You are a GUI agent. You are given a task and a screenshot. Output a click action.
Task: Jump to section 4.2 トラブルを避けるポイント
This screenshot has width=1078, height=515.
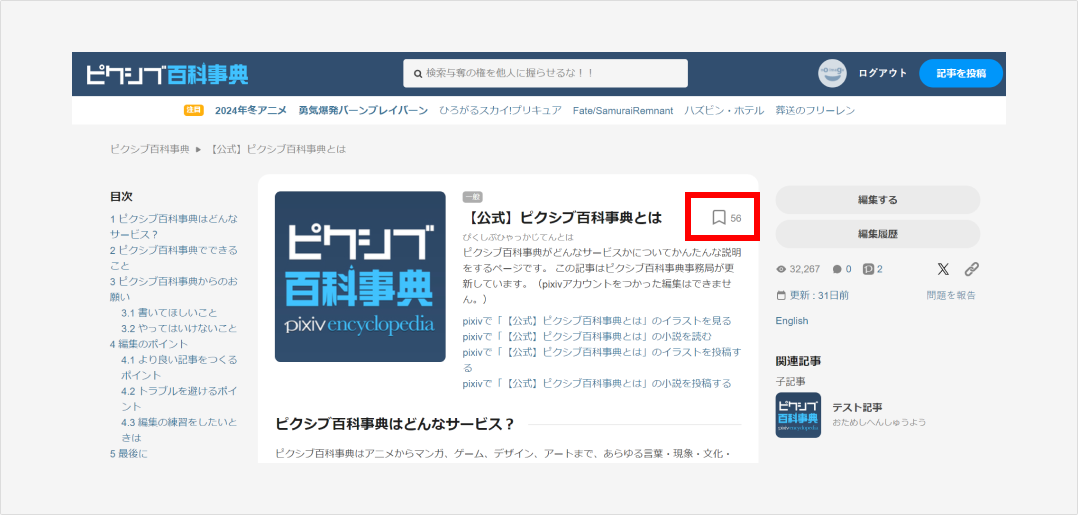click(x=179, y=399)
